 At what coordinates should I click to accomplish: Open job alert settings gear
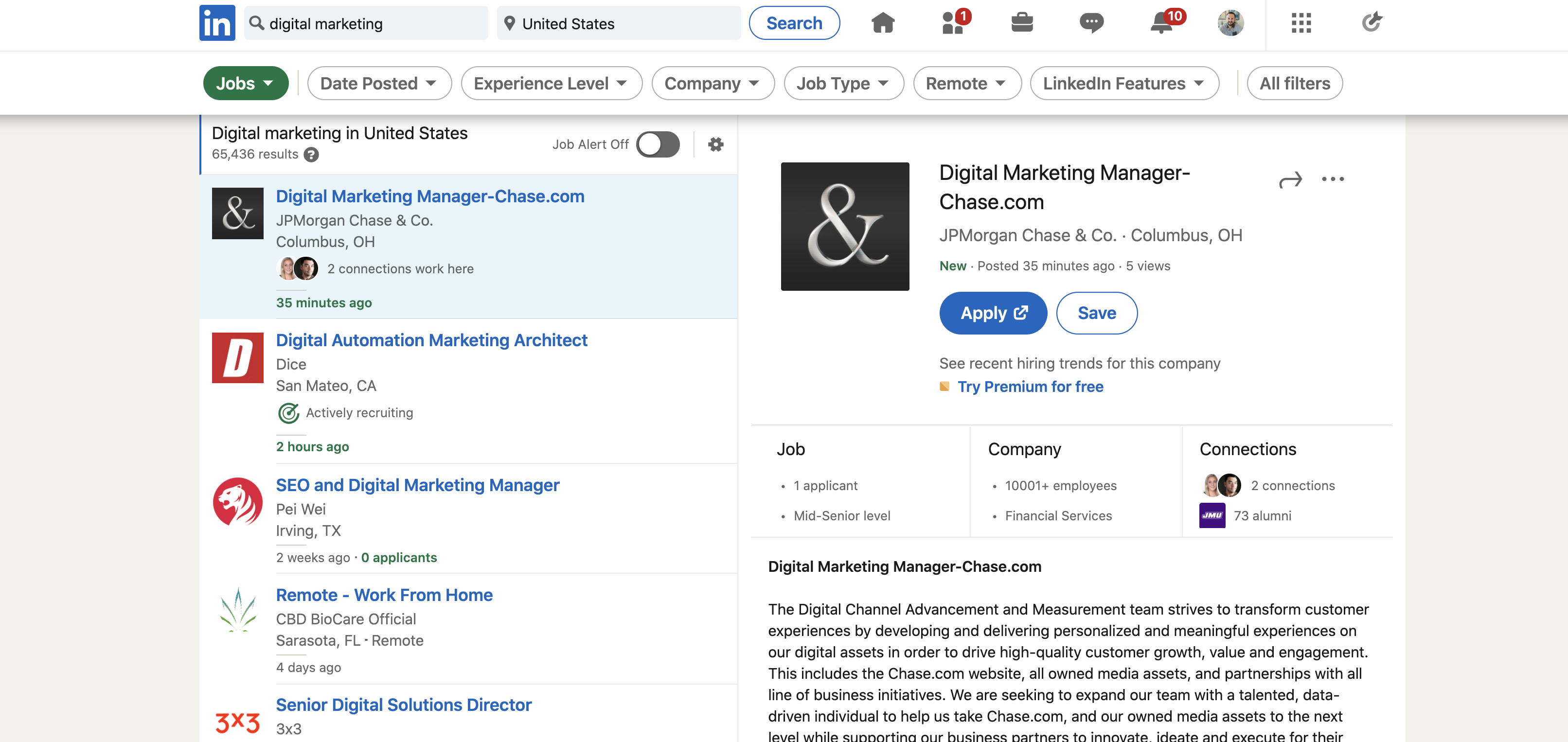[x=716, y=144]
